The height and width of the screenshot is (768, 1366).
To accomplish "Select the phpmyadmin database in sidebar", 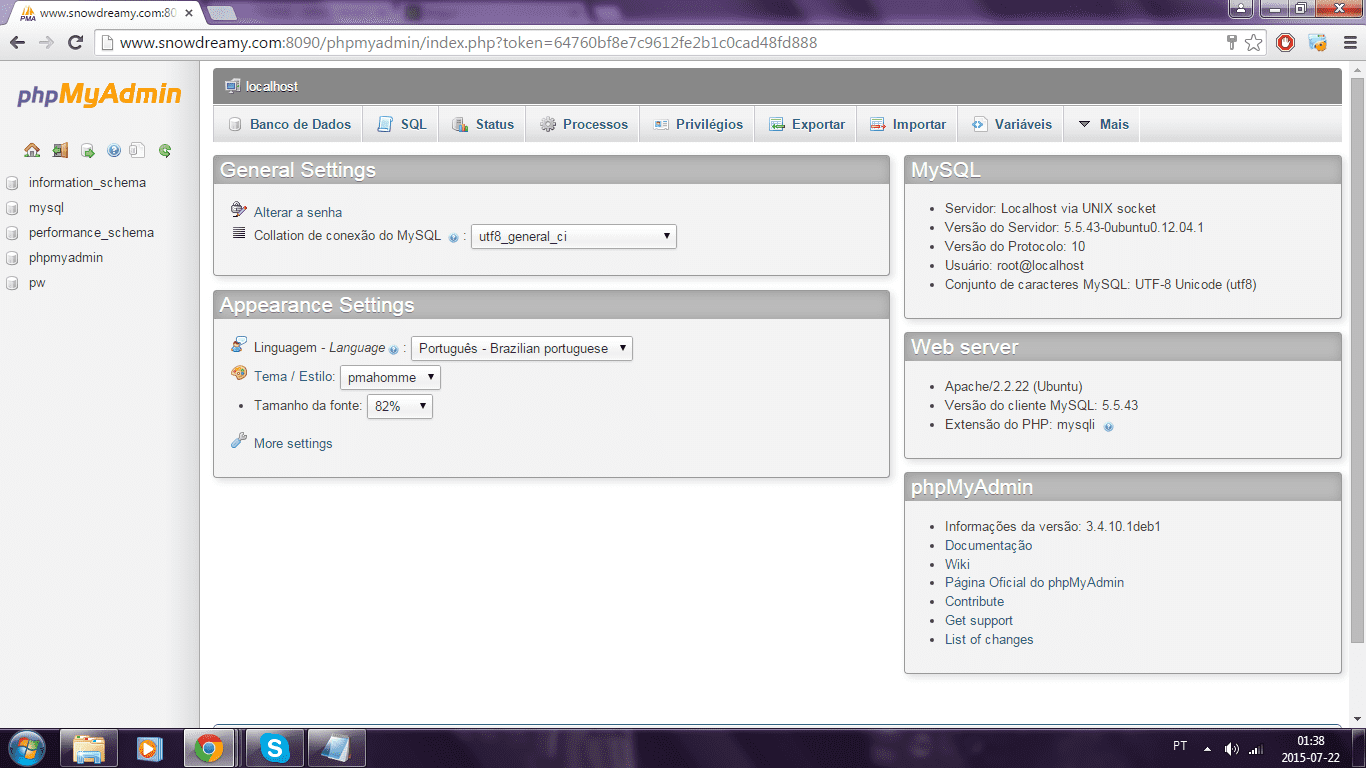I will tap(66, 258).
